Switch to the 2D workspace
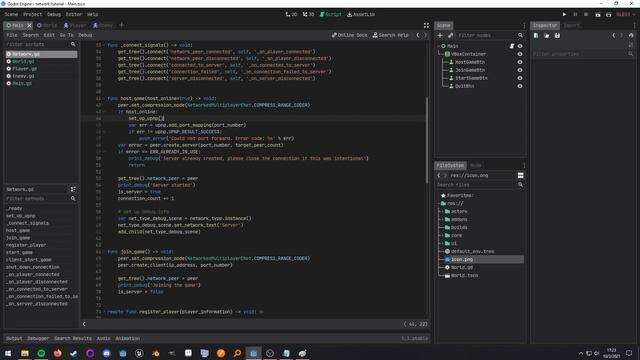 point(291,14)
